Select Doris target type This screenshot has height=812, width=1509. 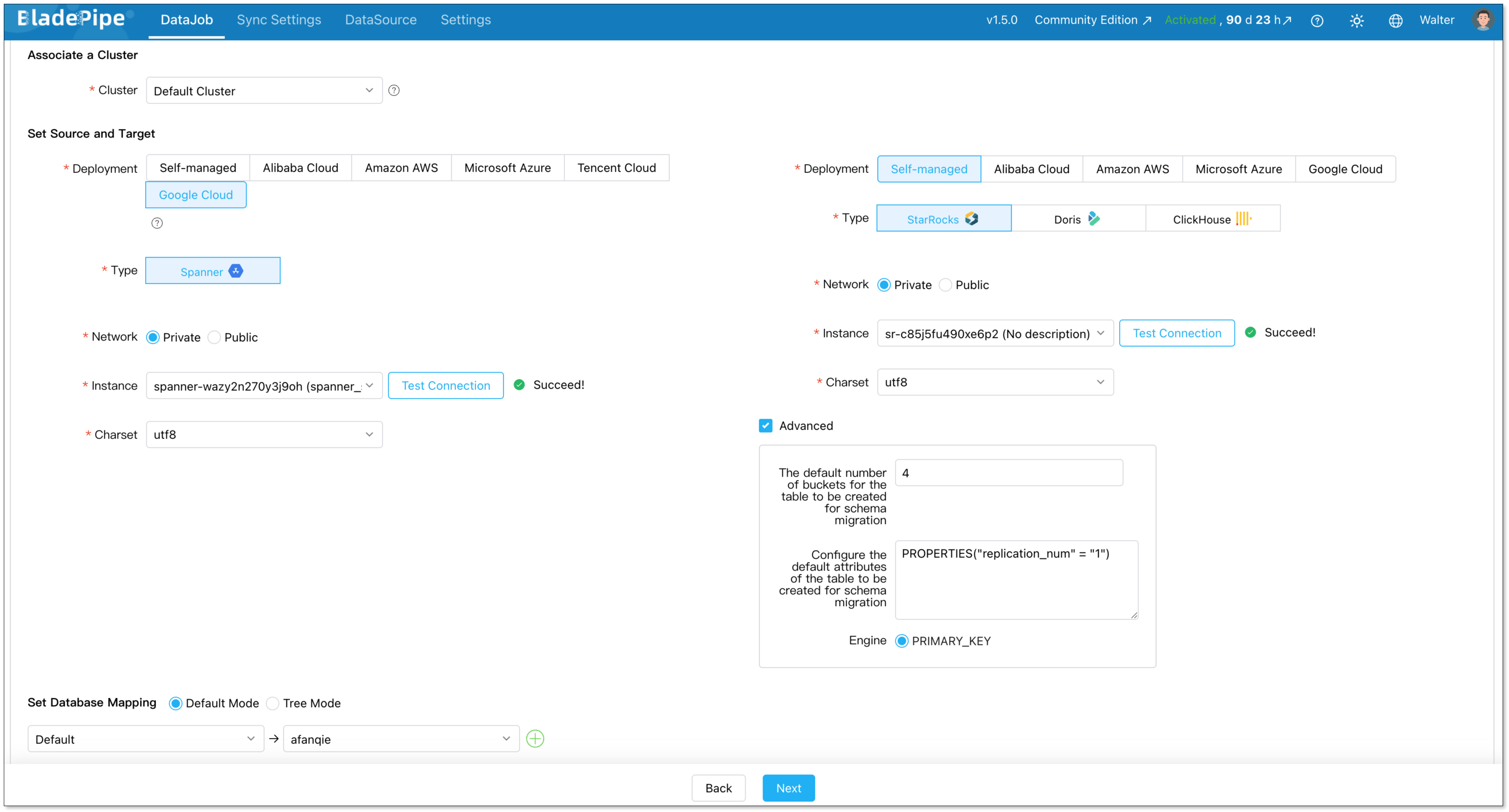[1078, 219]
